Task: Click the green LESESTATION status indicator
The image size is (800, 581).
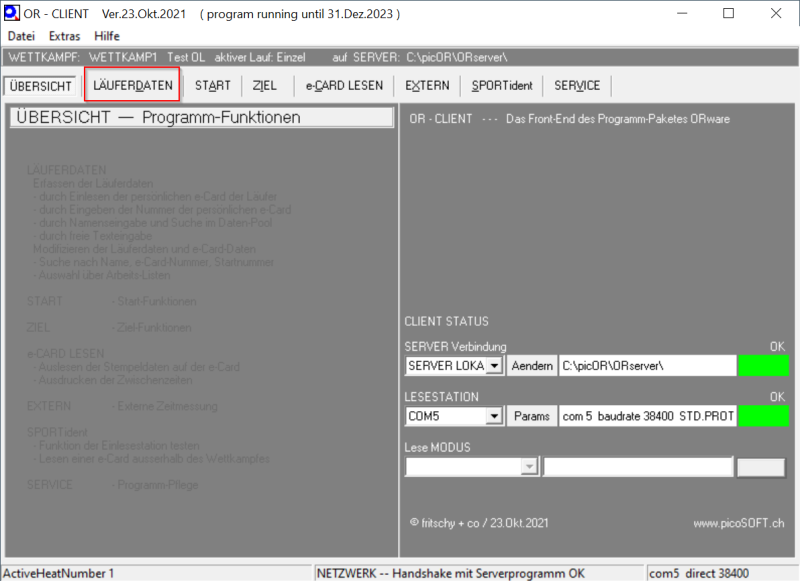Action: click(763, 416)
